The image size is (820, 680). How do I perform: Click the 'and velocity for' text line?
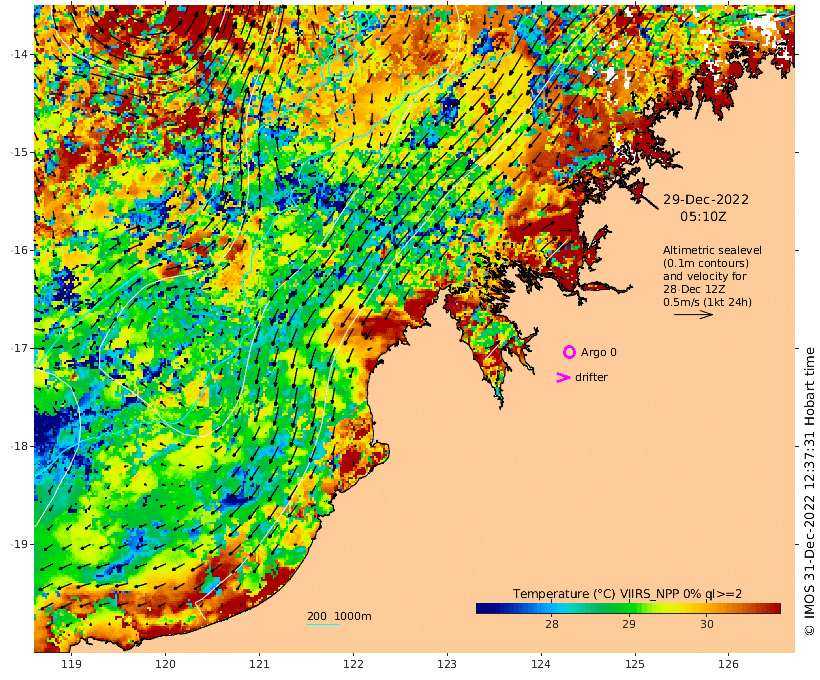tap(705, 276)
